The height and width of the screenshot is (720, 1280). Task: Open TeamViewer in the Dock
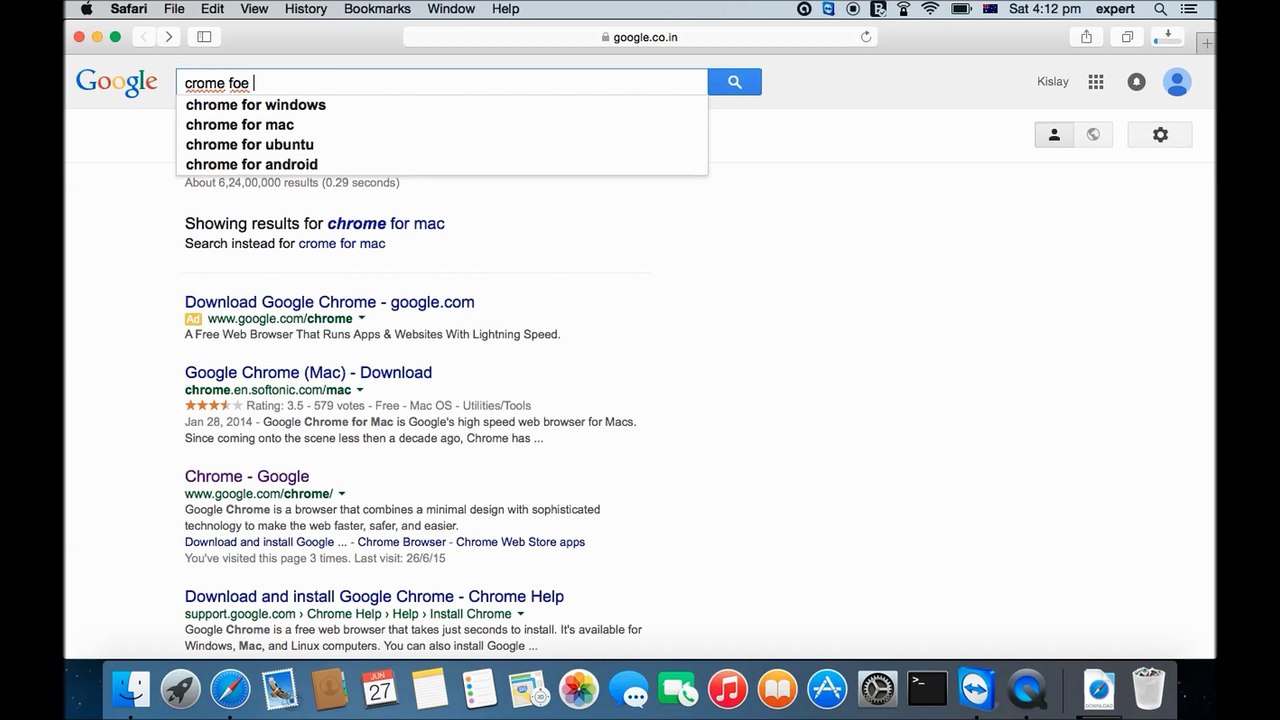(x=976, y=689)
